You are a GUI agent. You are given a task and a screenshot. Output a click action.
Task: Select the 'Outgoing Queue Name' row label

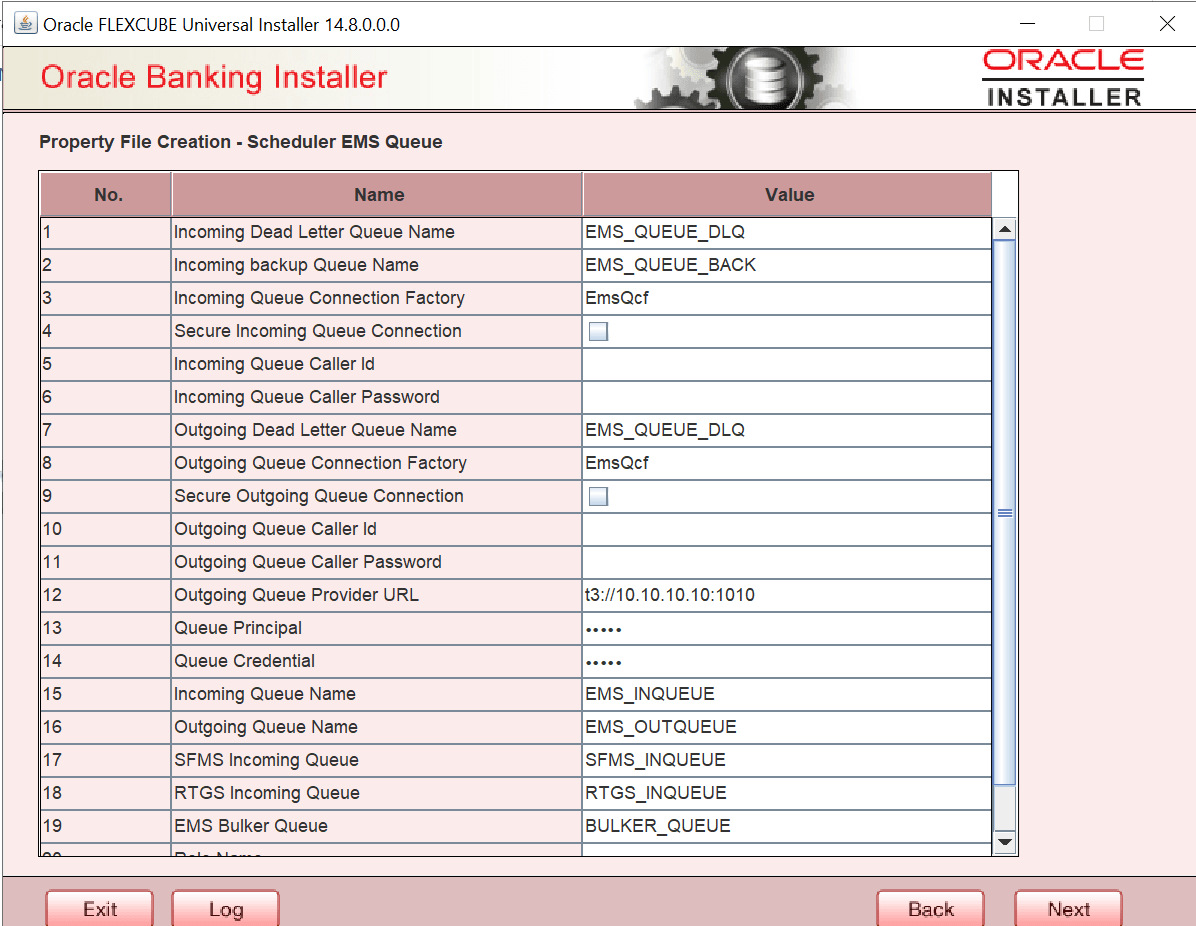[x=265, y=726]
